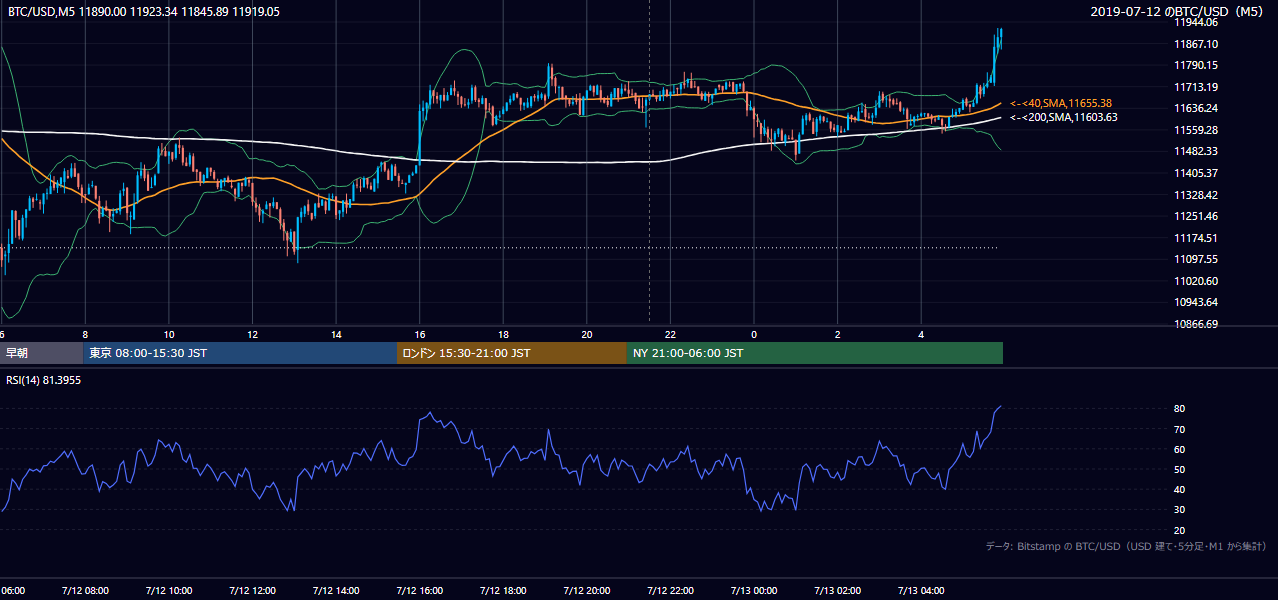1278x600 pixels.
Task: Click price chart hour label 14
Action: tap(336, 334)
